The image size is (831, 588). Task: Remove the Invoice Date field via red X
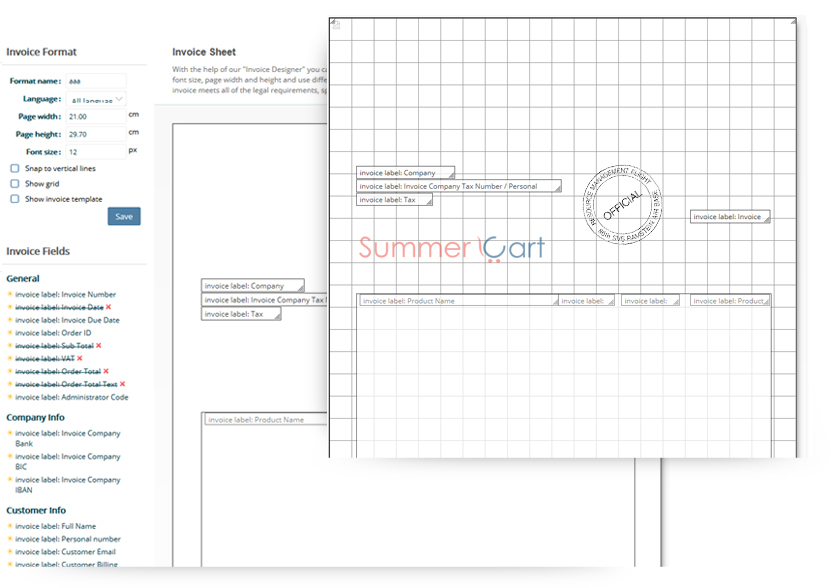pos(108,307)
